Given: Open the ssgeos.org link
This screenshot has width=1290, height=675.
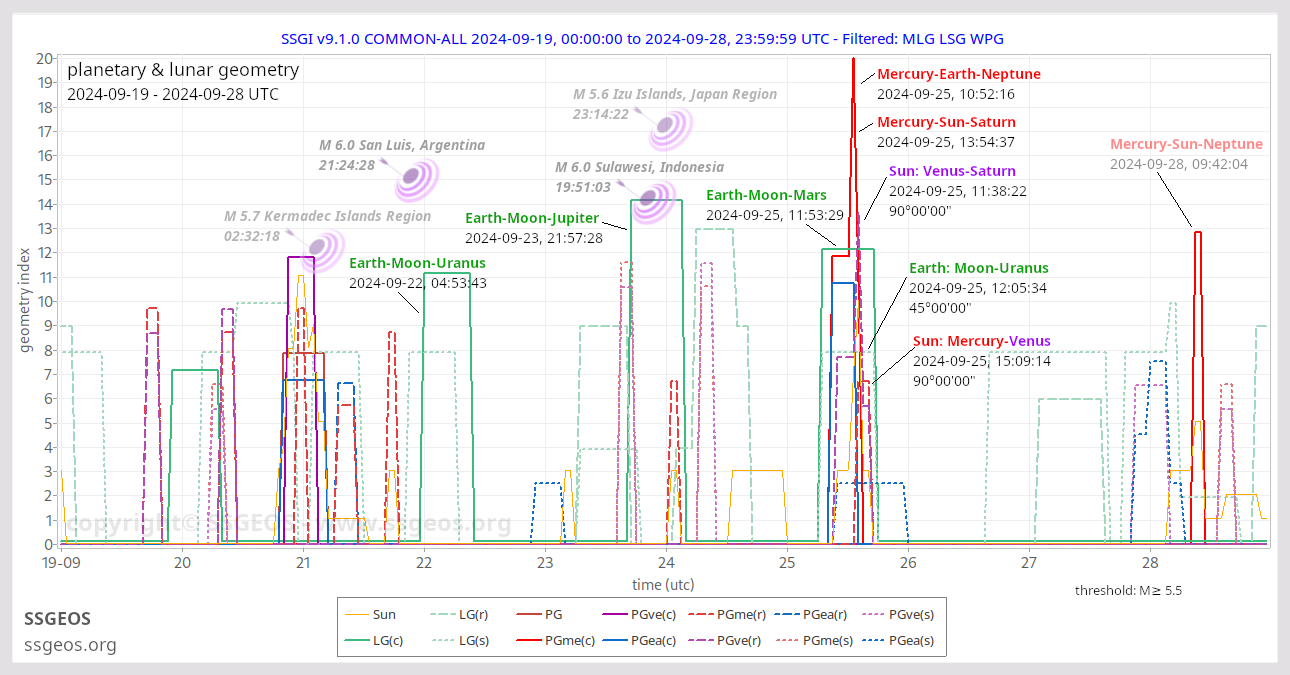Looking at the screenshot, I should pyautogui.click(x=70, y=645).
